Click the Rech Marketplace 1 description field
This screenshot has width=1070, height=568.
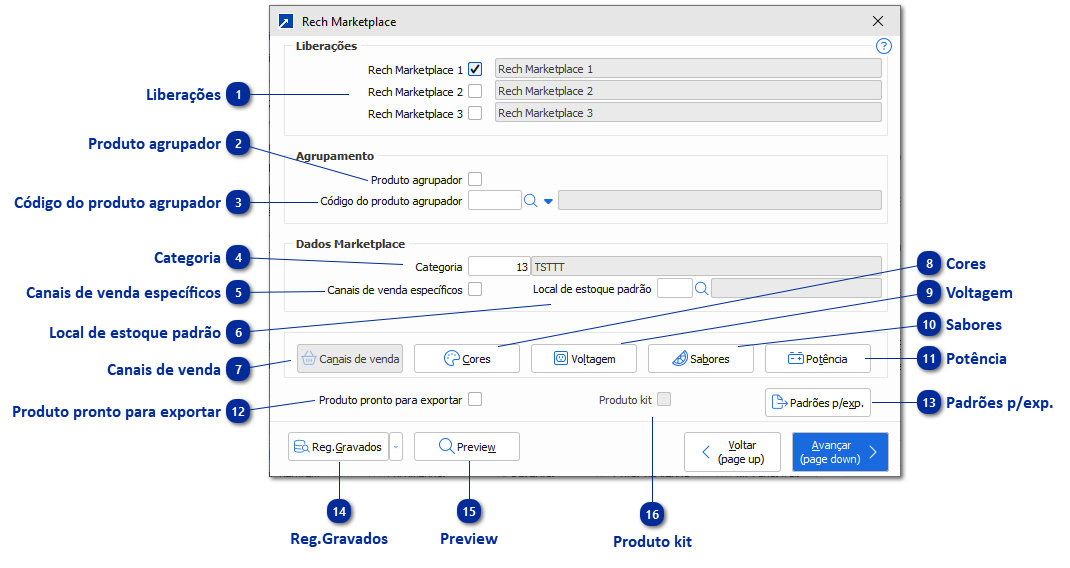point(688,68)
